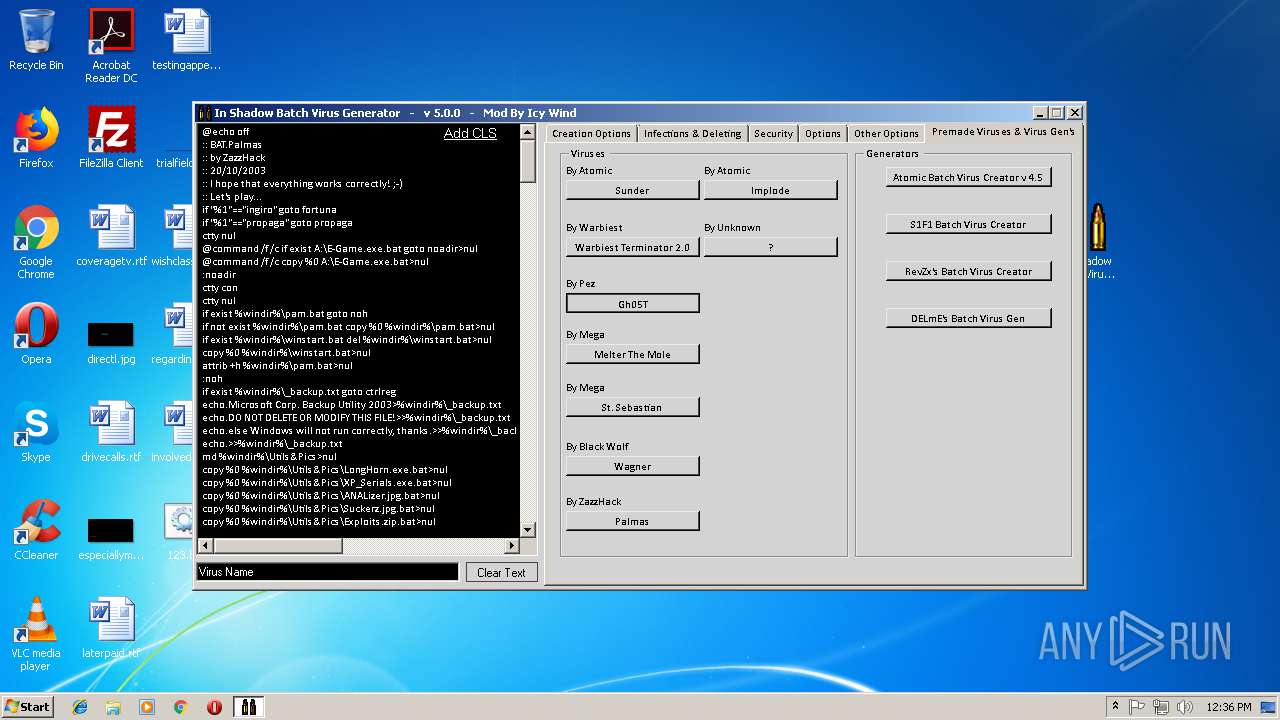Launch Skype desktop shortcut

click(36, 432)
